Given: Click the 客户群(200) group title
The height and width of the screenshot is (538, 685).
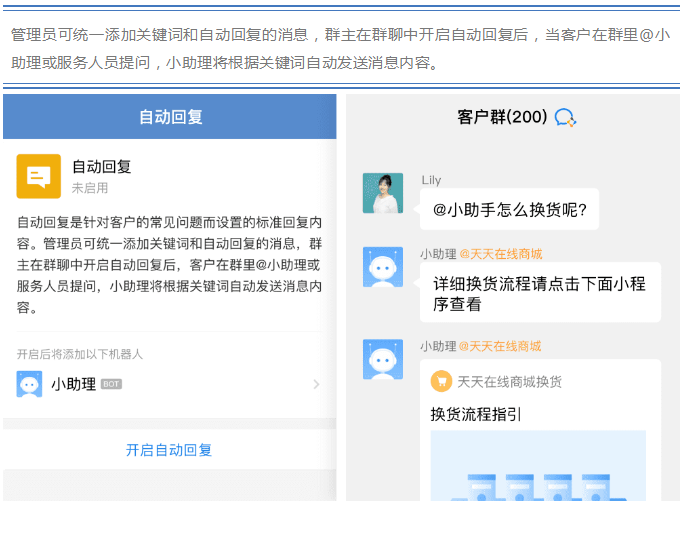Looking at the screenshot, I should (502, 117).
